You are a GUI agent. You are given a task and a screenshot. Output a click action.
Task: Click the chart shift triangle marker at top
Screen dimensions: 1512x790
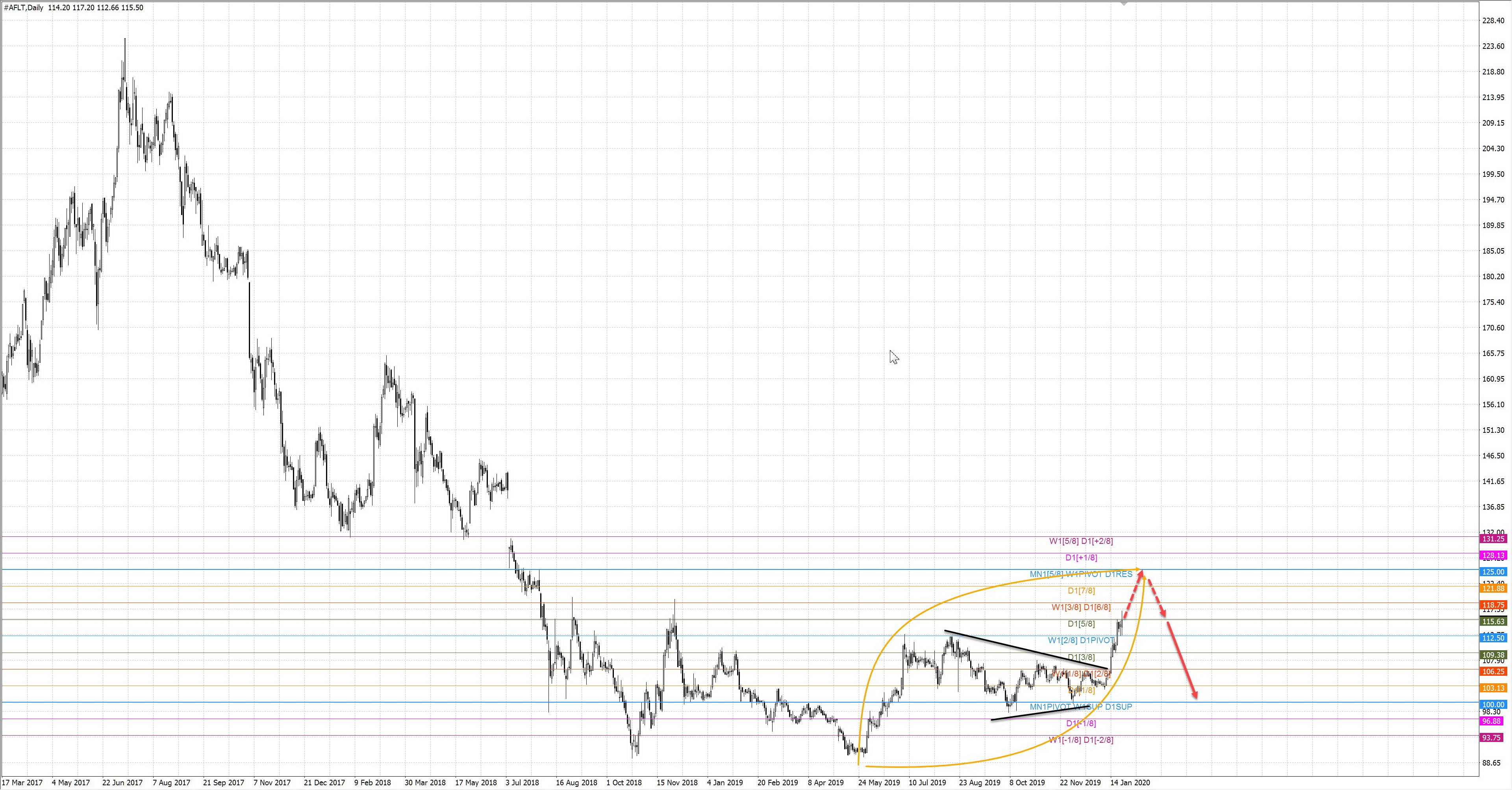(x=1123, y=4)
